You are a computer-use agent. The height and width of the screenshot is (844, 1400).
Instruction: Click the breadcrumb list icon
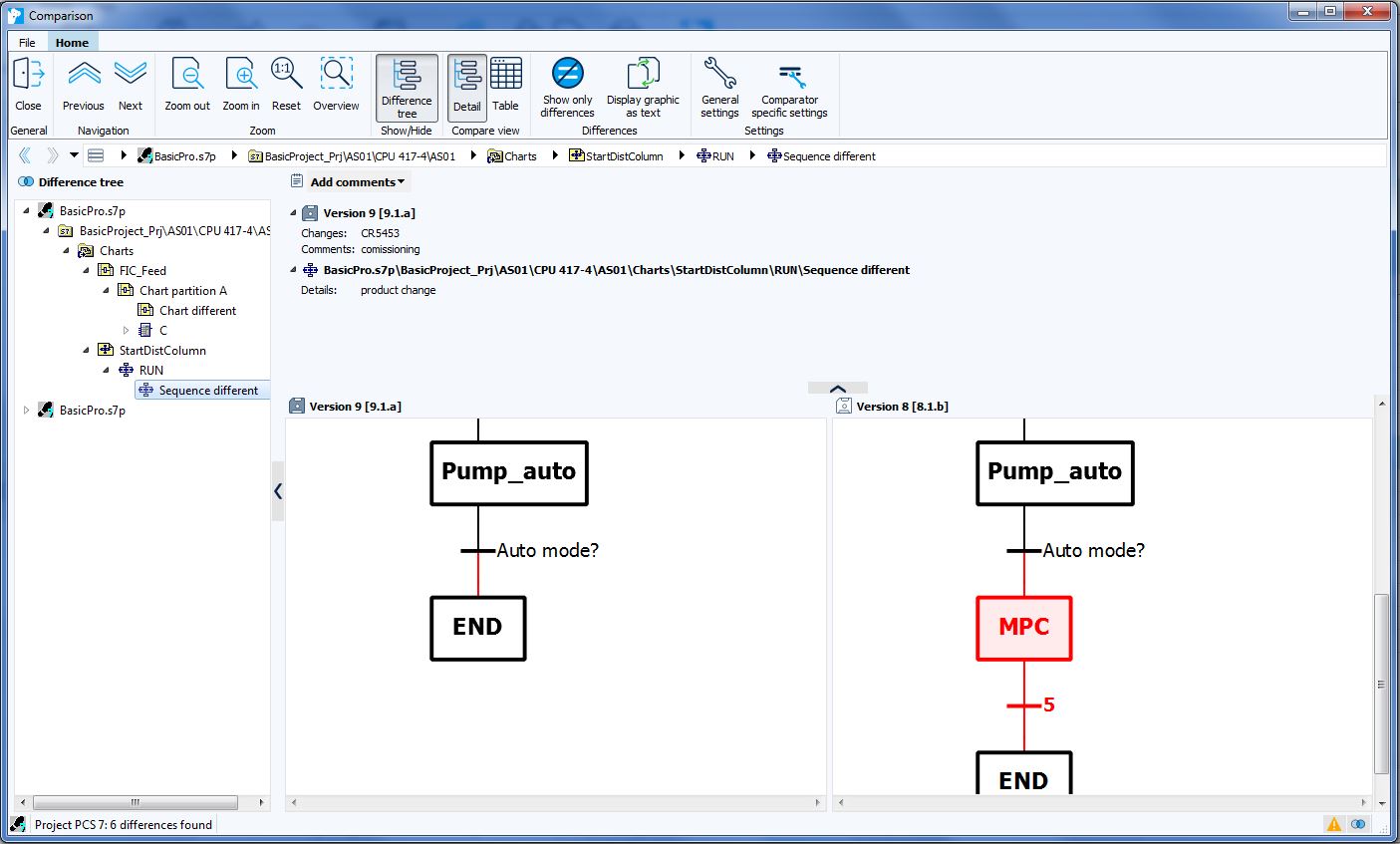[x=96, y=155]
